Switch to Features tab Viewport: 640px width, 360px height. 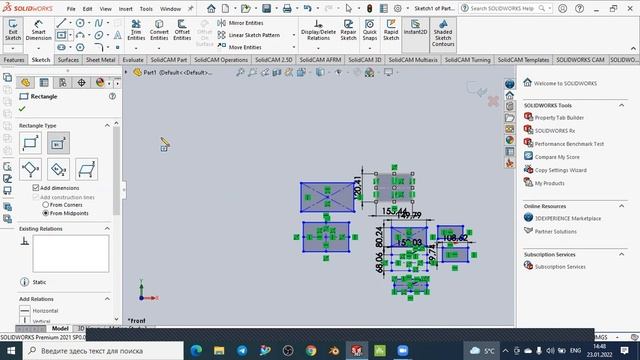point(14,60)
